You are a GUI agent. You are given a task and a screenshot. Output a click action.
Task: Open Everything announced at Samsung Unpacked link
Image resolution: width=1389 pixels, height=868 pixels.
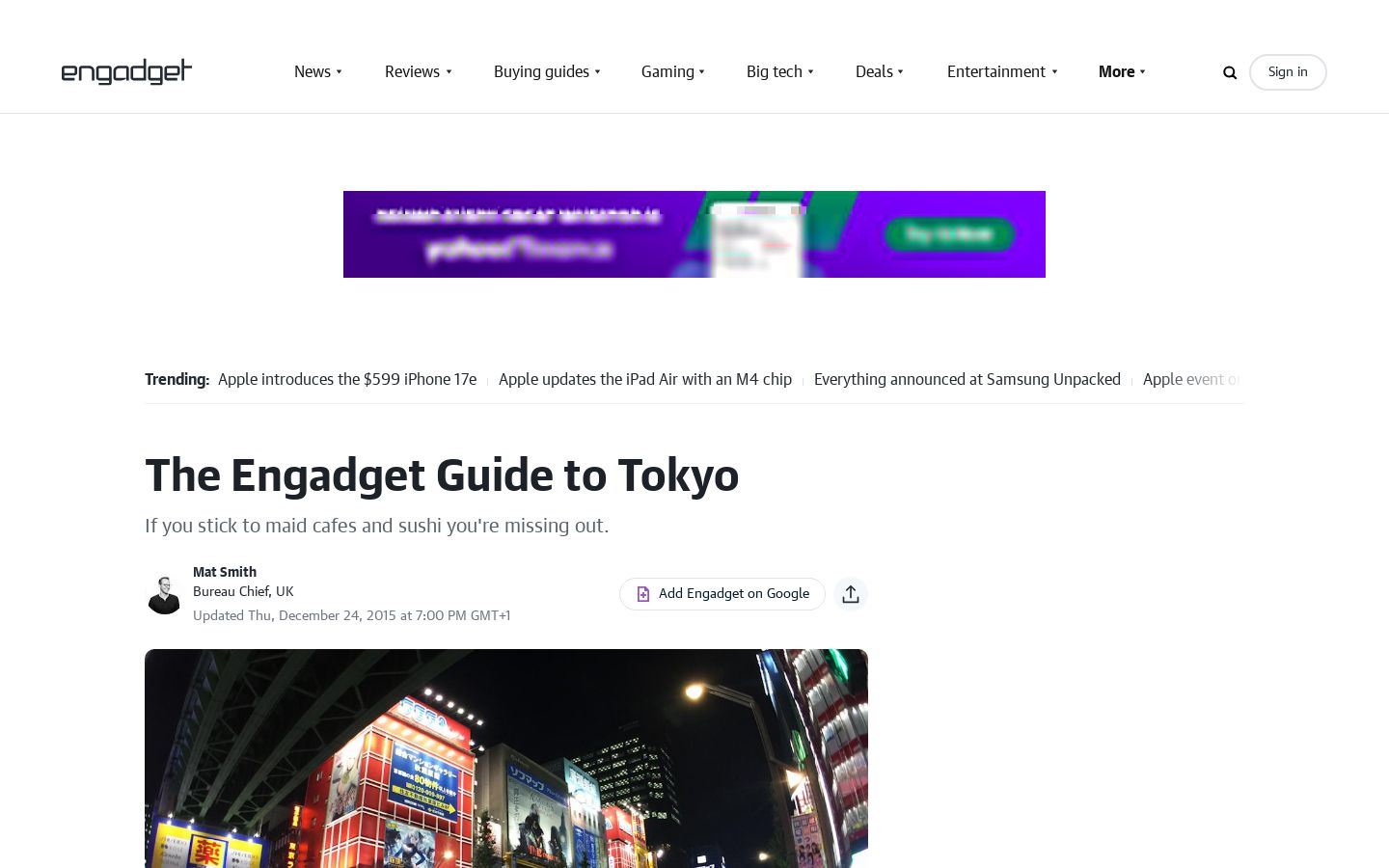click(967, 380)
